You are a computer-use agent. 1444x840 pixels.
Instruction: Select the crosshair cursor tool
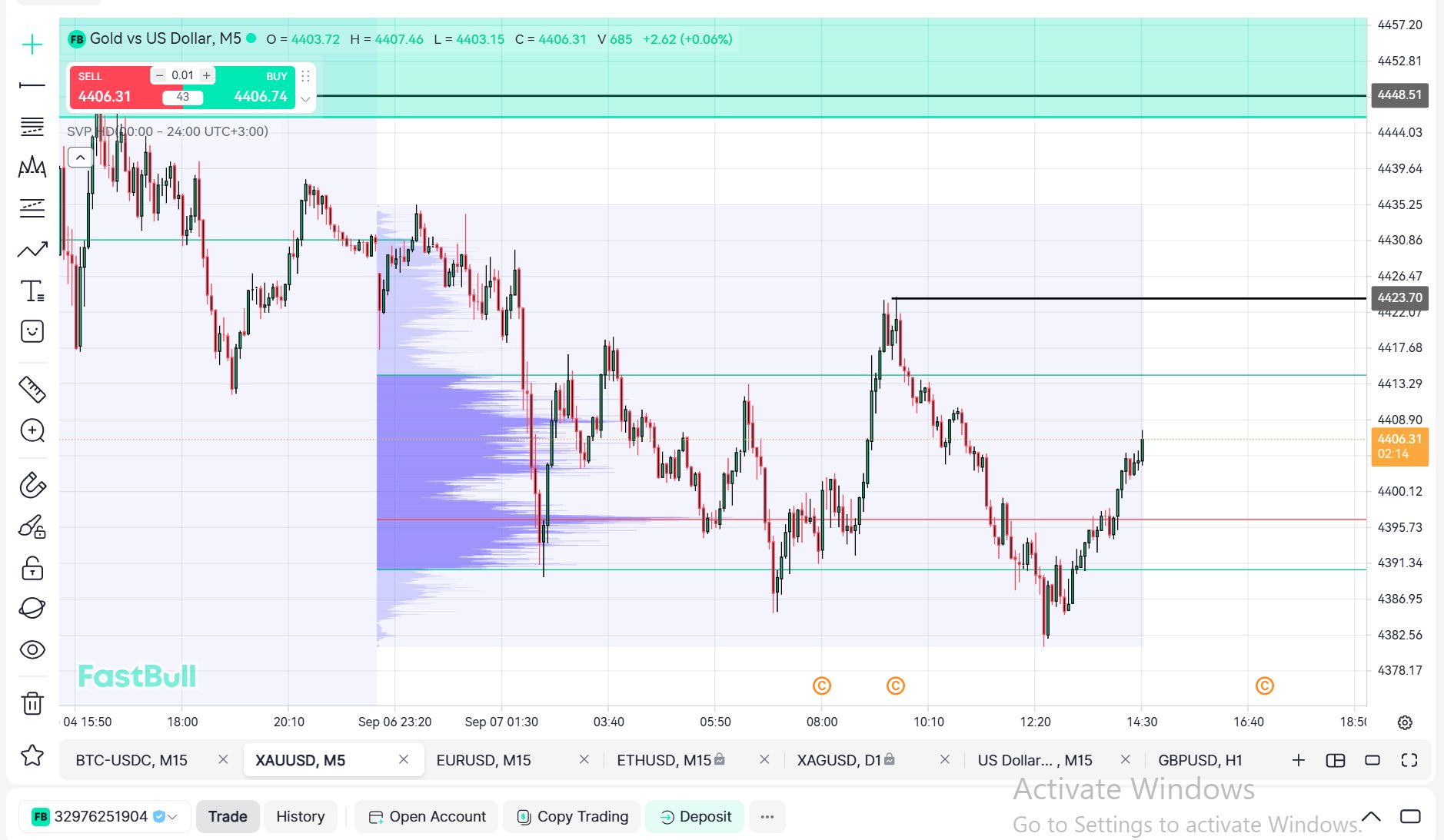point(32,45)
